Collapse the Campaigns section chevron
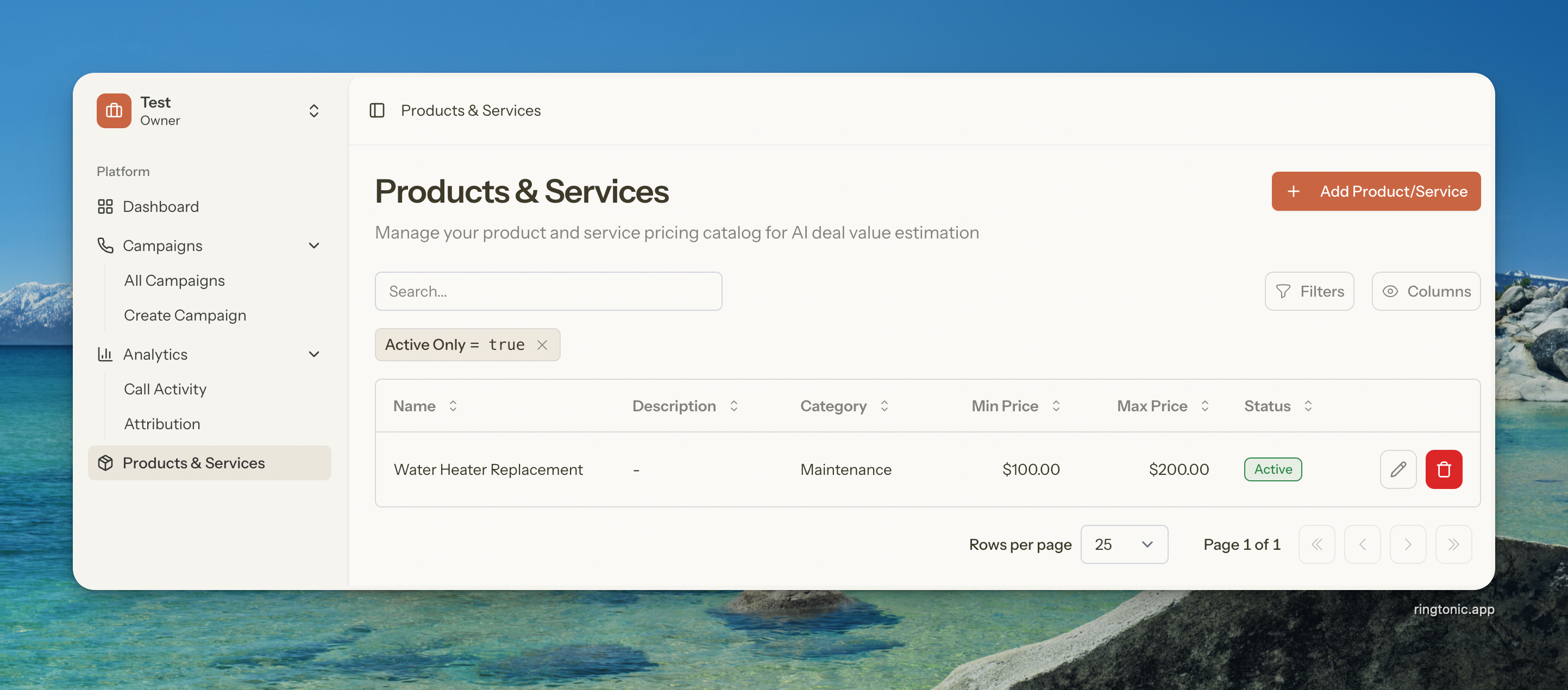Viewport: 1568px width, 690px height. [x=314, y=246]
